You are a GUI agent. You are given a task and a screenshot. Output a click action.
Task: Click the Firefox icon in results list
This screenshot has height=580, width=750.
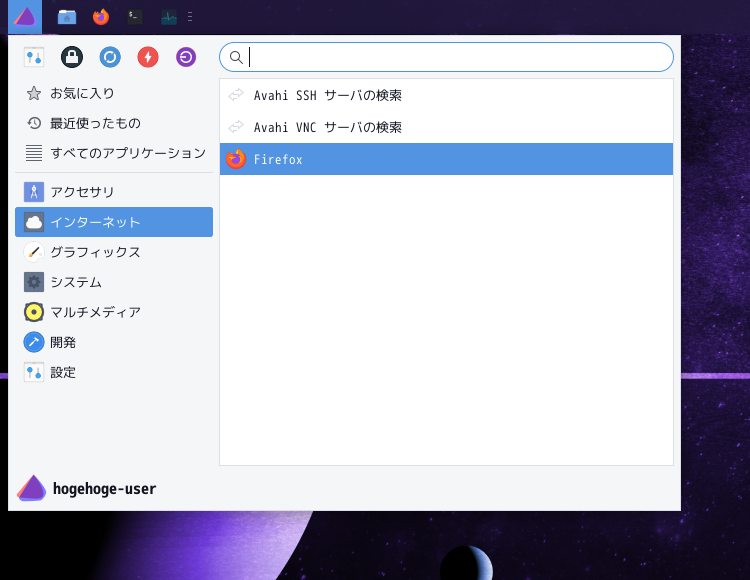tap(236, 159)
